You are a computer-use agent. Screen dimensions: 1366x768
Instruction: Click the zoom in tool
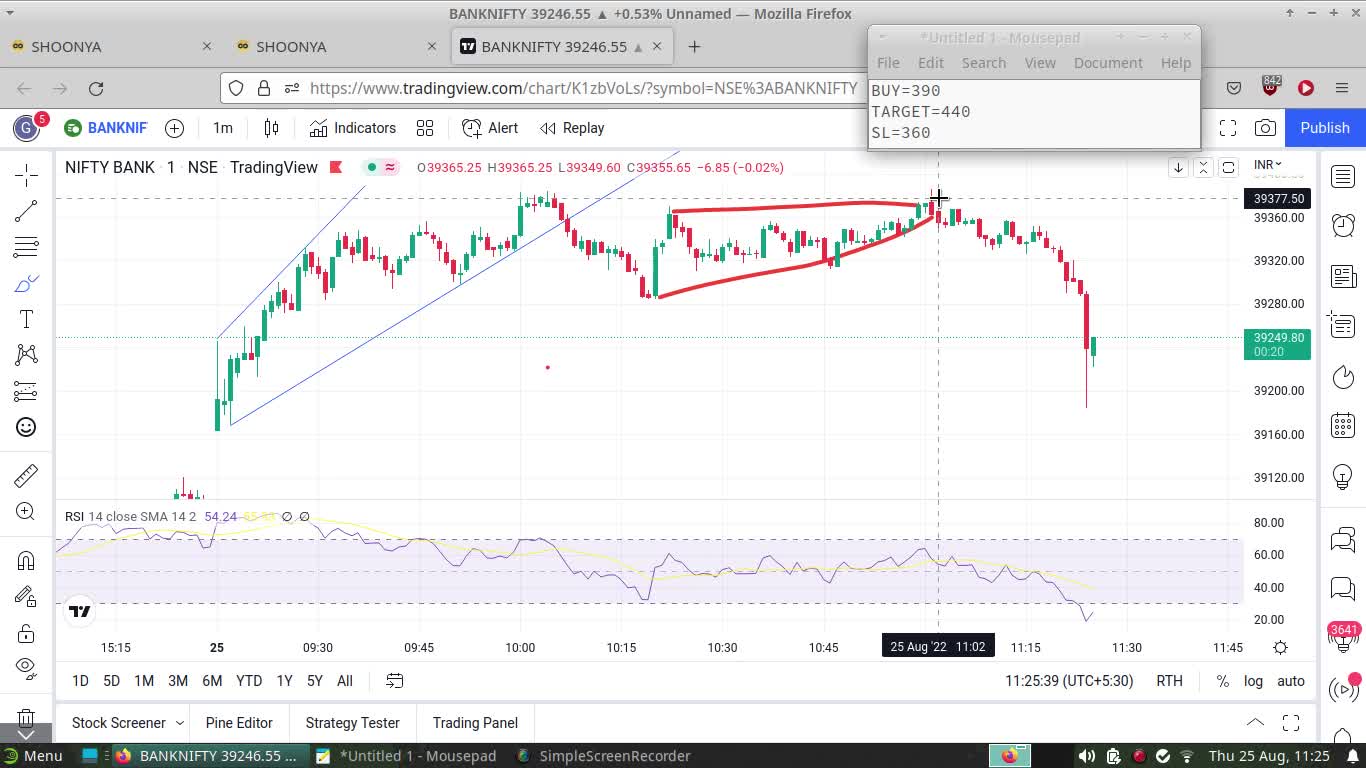pyautogui.click(x=27, y=511)
